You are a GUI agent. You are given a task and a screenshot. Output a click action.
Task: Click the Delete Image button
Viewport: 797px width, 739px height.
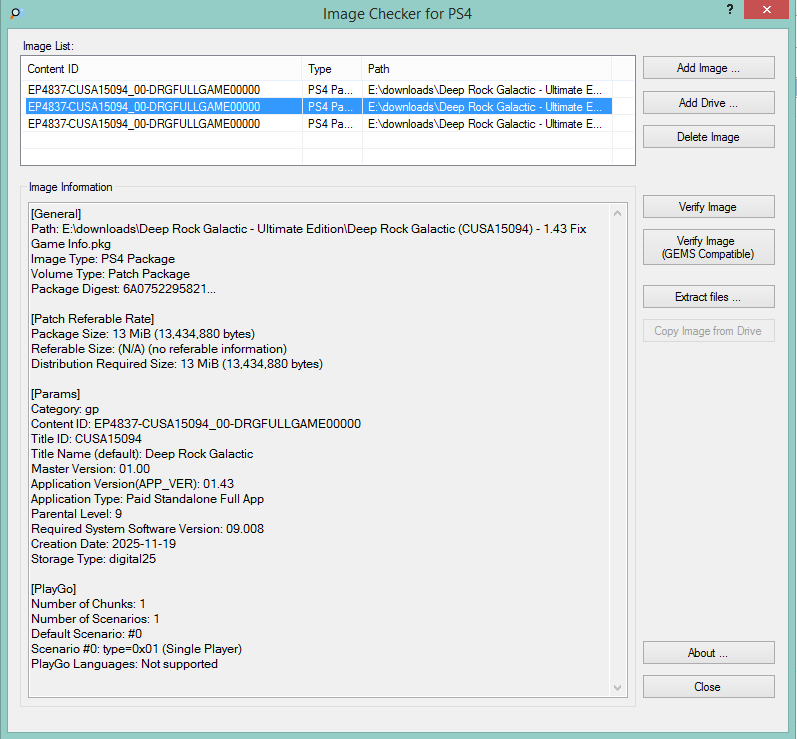tap(708, 137)
